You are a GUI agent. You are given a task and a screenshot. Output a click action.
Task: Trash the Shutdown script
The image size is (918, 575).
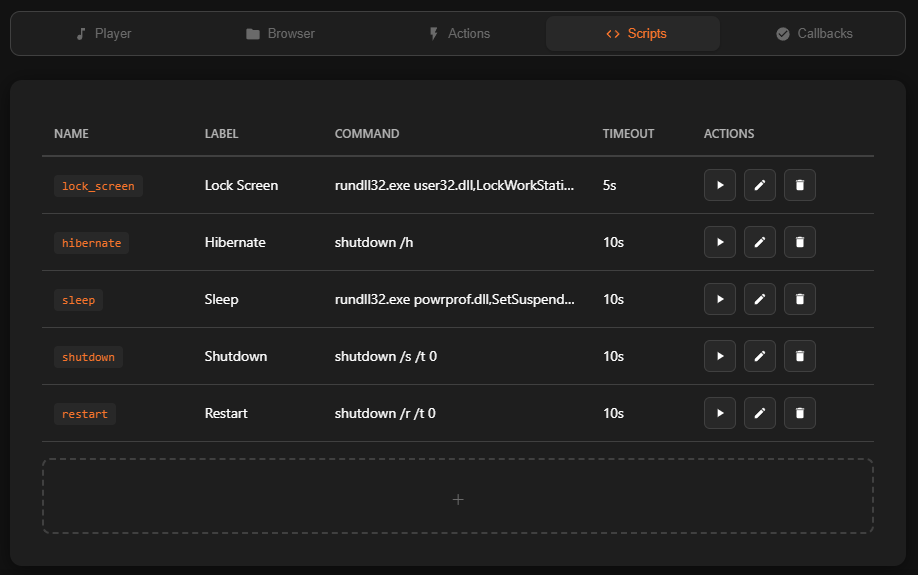pos(800,356)
